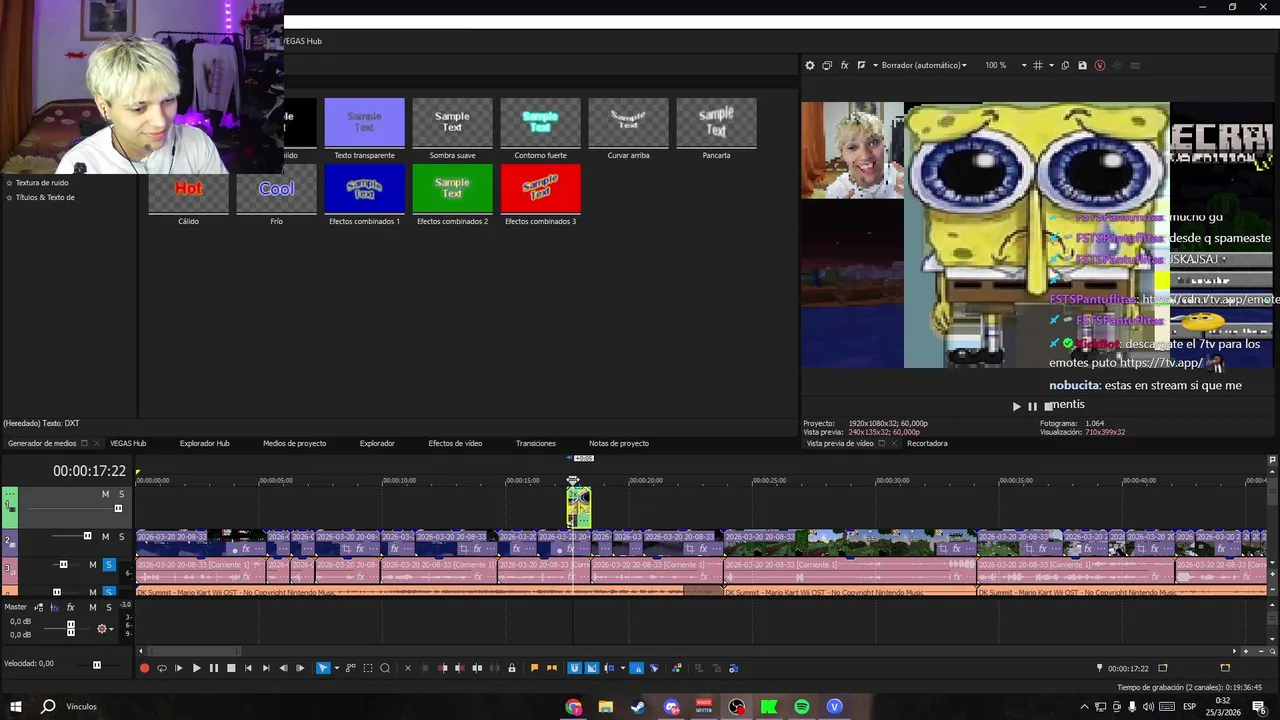The width and height of the screenshot is (1280, 720).
Task: Mute video track 2
Action: tap(105, 537)
